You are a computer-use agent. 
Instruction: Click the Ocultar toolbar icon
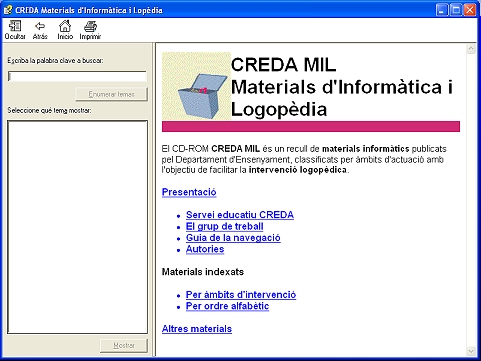[x=15, y=30]
